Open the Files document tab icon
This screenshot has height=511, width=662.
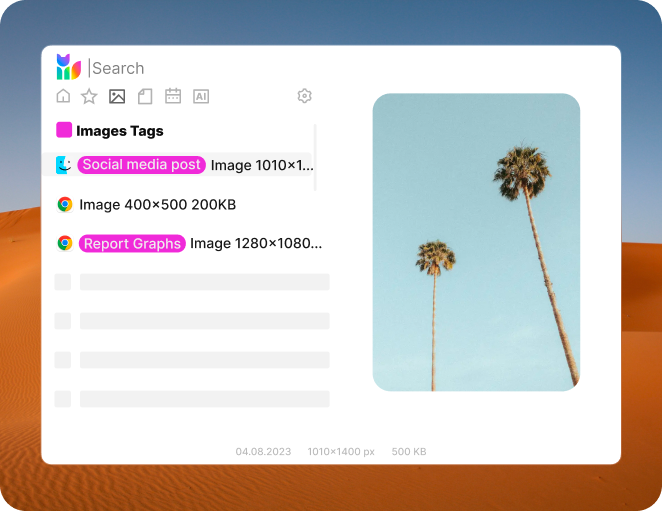click(x=145, y=96)
